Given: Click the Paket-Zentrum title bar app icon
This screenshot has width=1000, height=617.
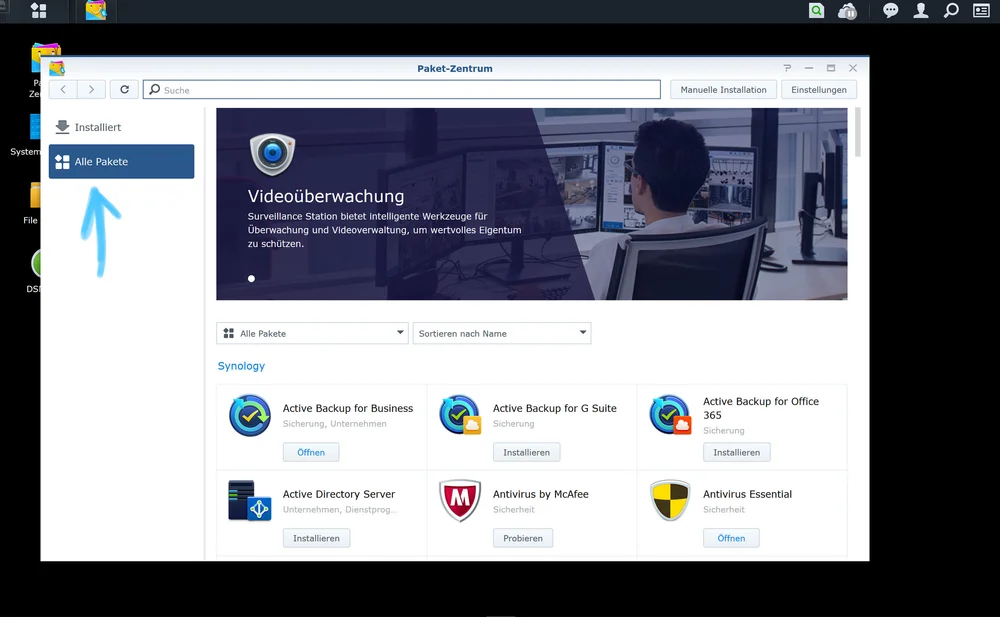Looking at the screenshot, I should coord(57,68).
